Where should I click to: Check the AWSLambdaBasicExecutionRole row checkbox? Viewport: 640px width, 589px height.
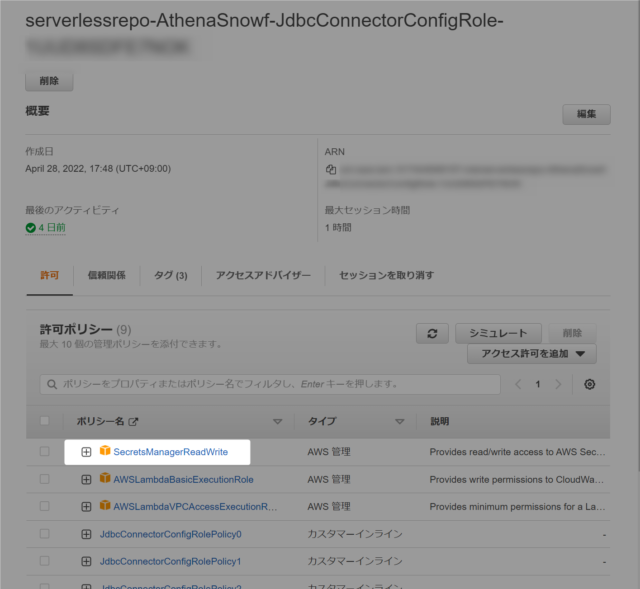[x=44, y=479]
